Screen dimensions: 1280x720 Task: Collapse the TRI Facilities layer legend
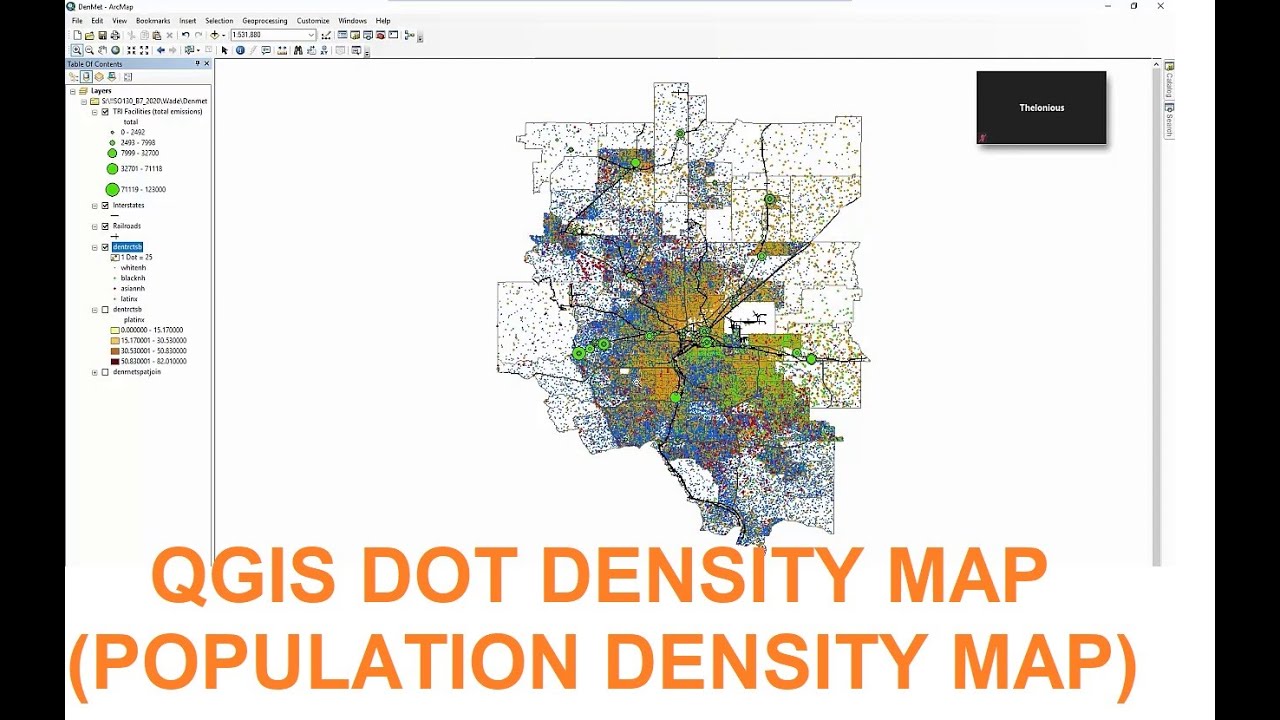(94, 112)
